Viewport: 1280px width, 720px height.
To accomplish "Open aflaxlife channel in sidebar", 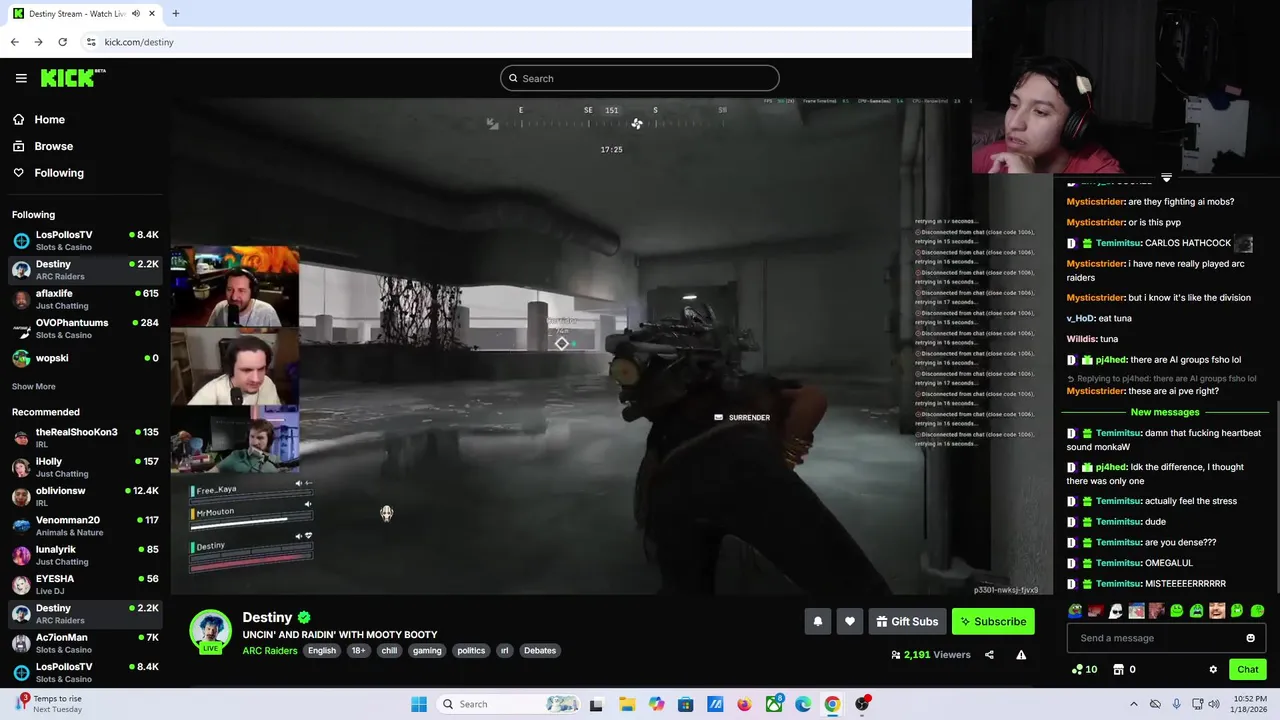I will 85,299.
